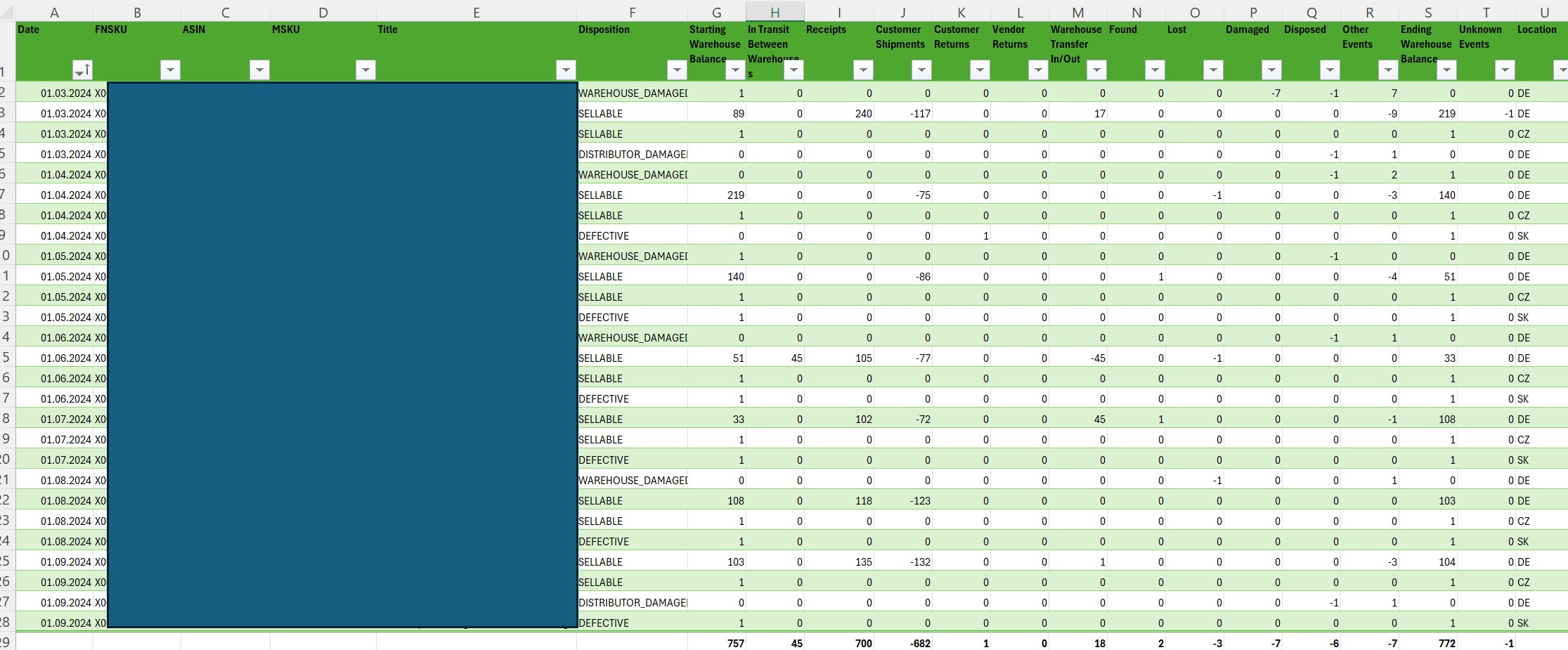Select column S header
The width and height of the screenshot is (1568, 650).
click(x=1427, y=12)
